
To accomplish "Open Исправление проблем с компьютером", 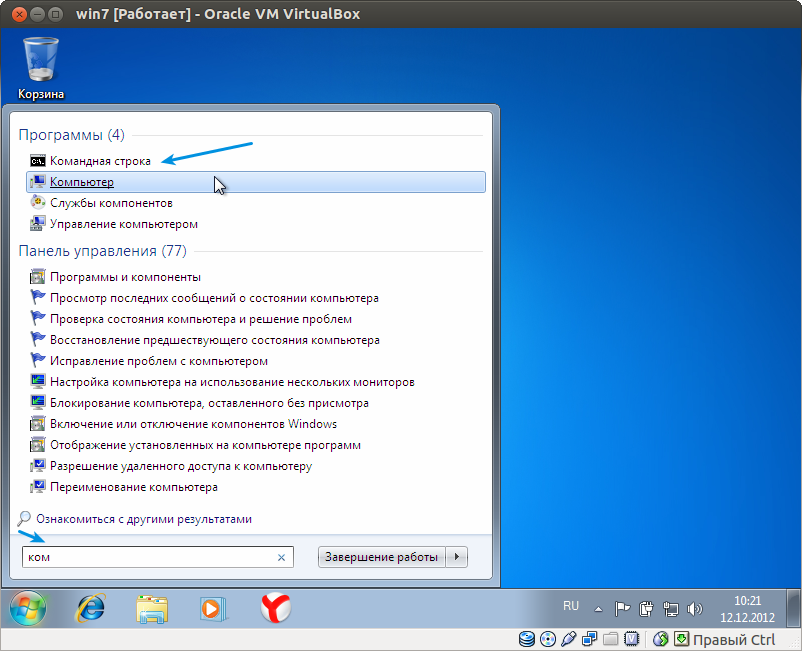I will pos(256,361).
